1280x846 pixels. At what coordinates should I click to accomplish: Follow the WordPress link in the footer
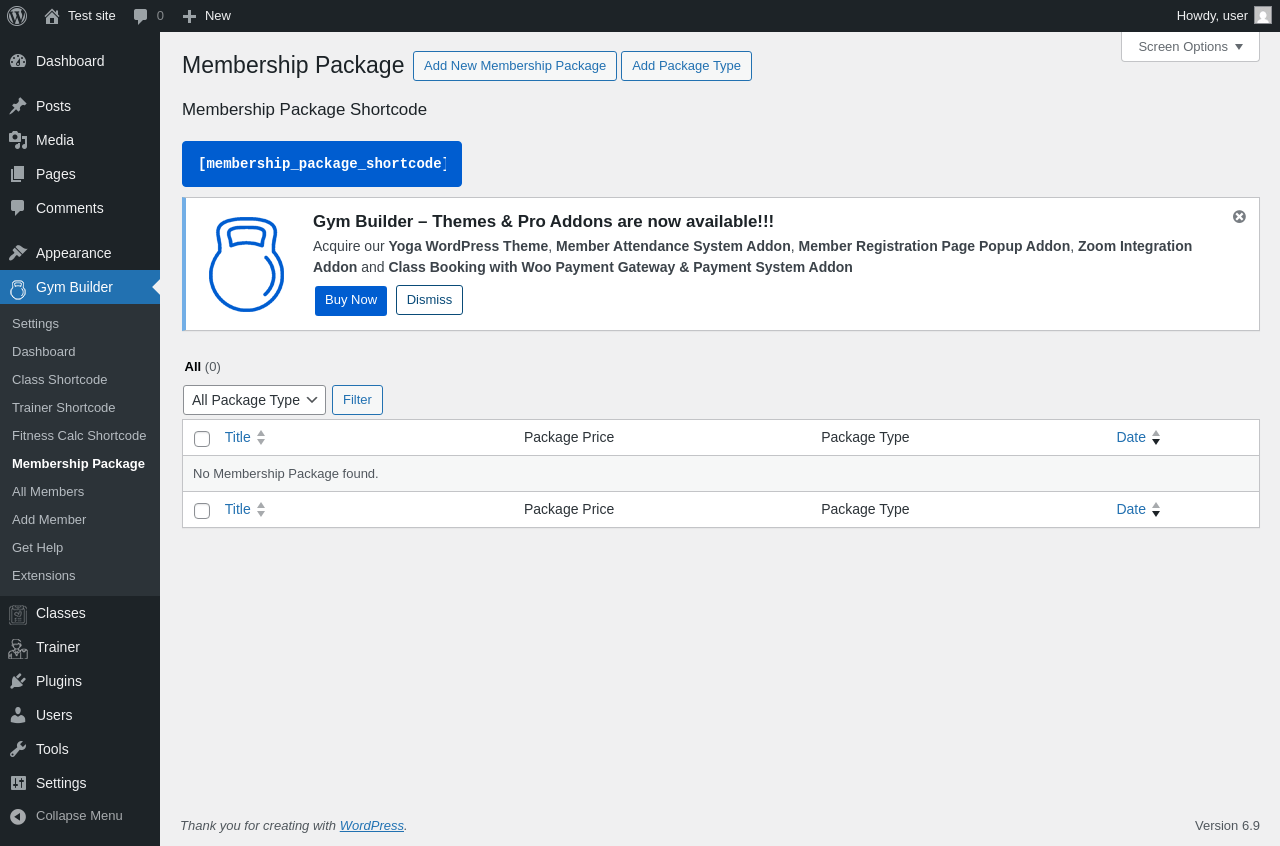pos(371,826)
